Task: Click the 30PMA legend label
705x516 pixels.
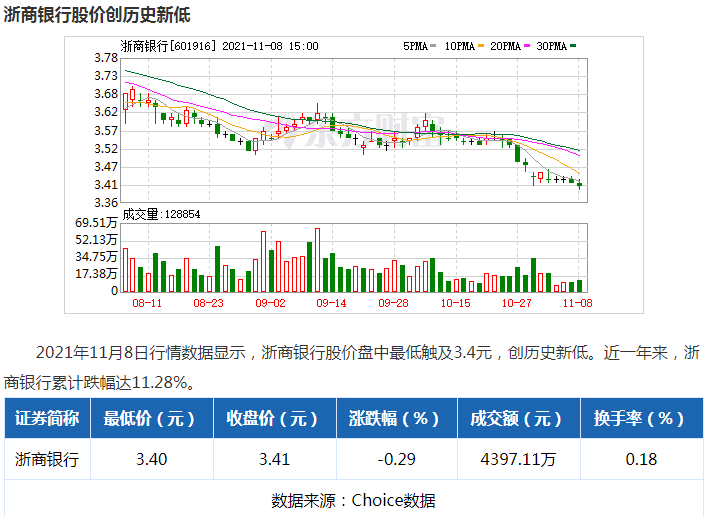Action: pyautogui.click(x=551, y=46)
